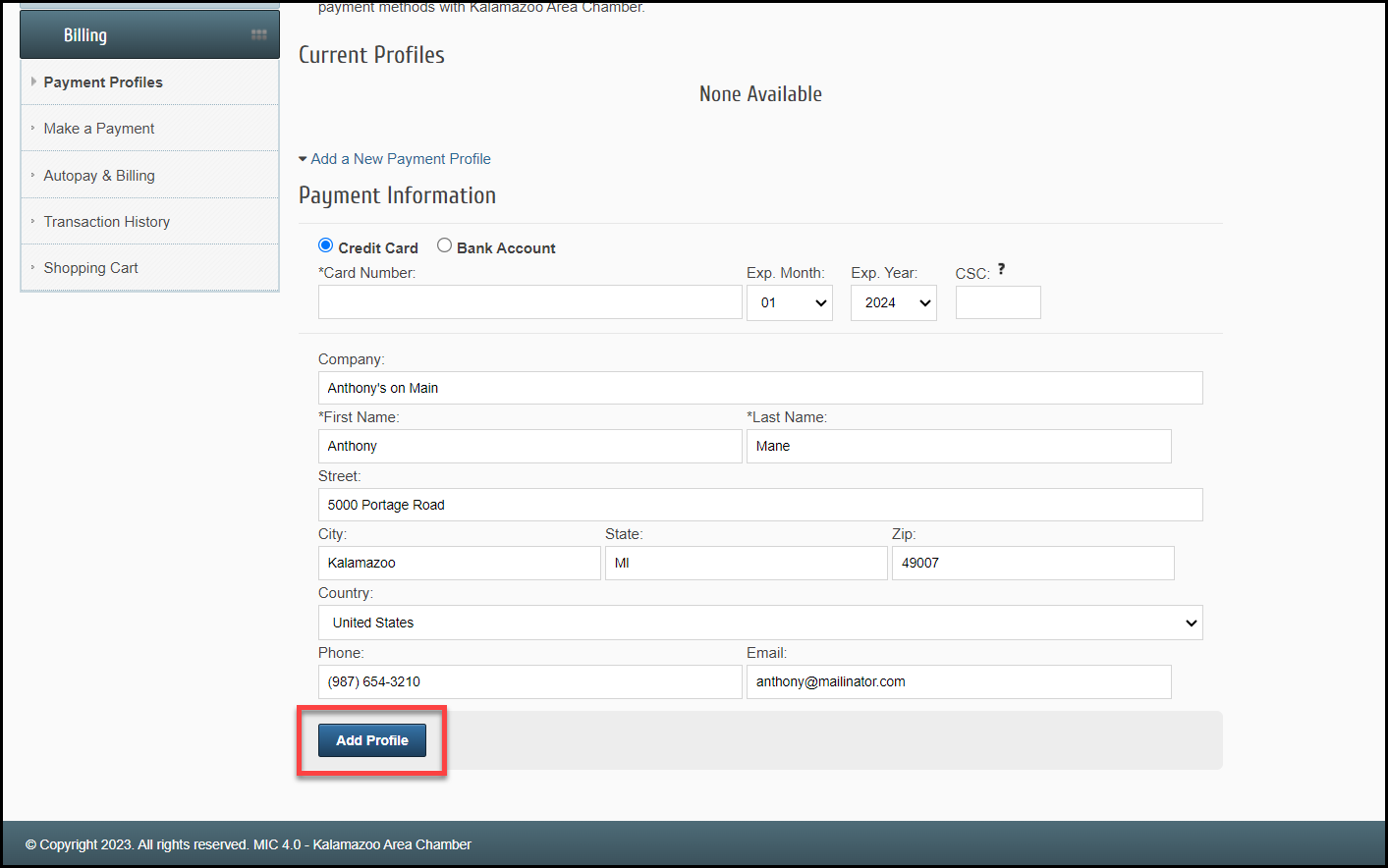Click the Billing panel grid icon
This screenshot has height=868, width=1388.
tap(259, 35)
